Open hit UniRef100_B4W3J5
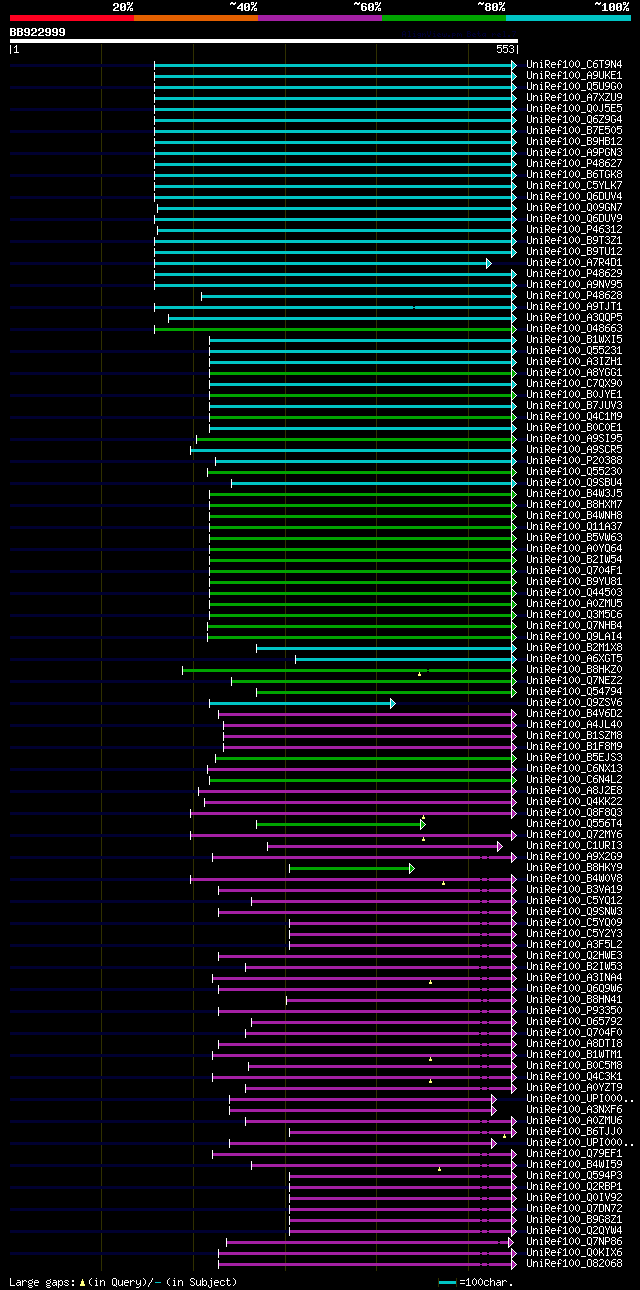640x1290 pixels. (x=574, y=493)
